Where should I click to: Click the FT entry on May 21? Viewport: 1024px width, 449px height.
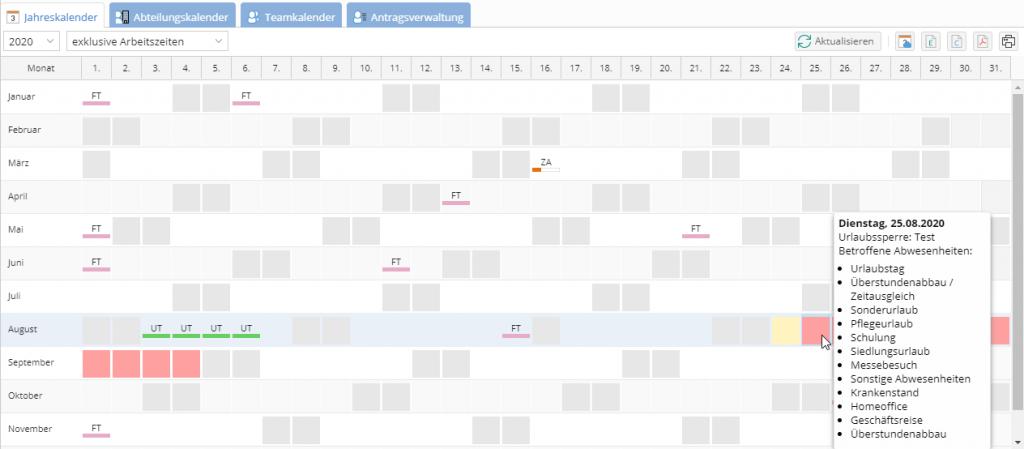tap(696, 230)
